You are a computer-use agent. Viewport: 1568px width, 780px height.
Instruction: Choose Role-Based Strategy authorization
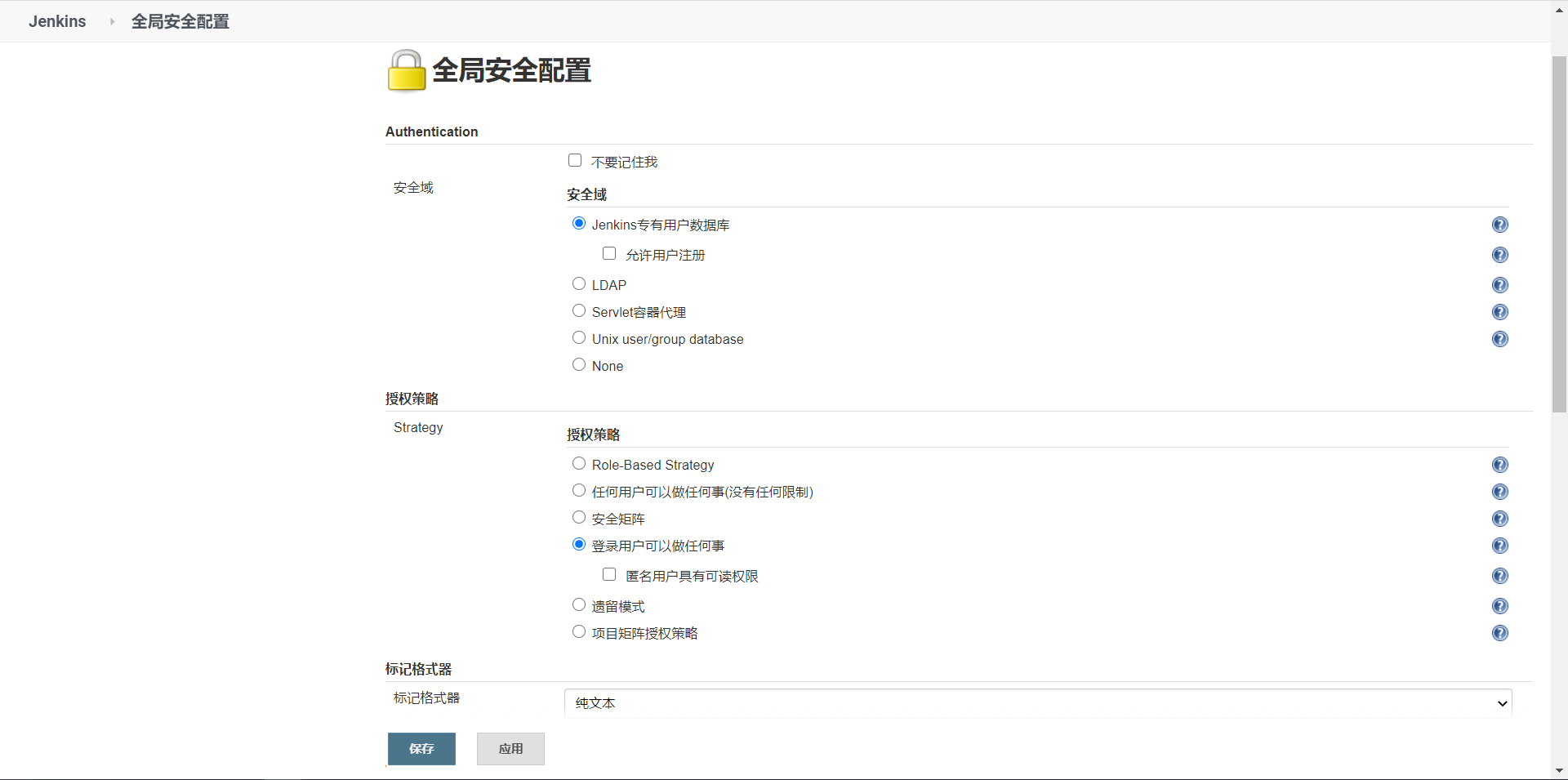click(x=579, y=463)
